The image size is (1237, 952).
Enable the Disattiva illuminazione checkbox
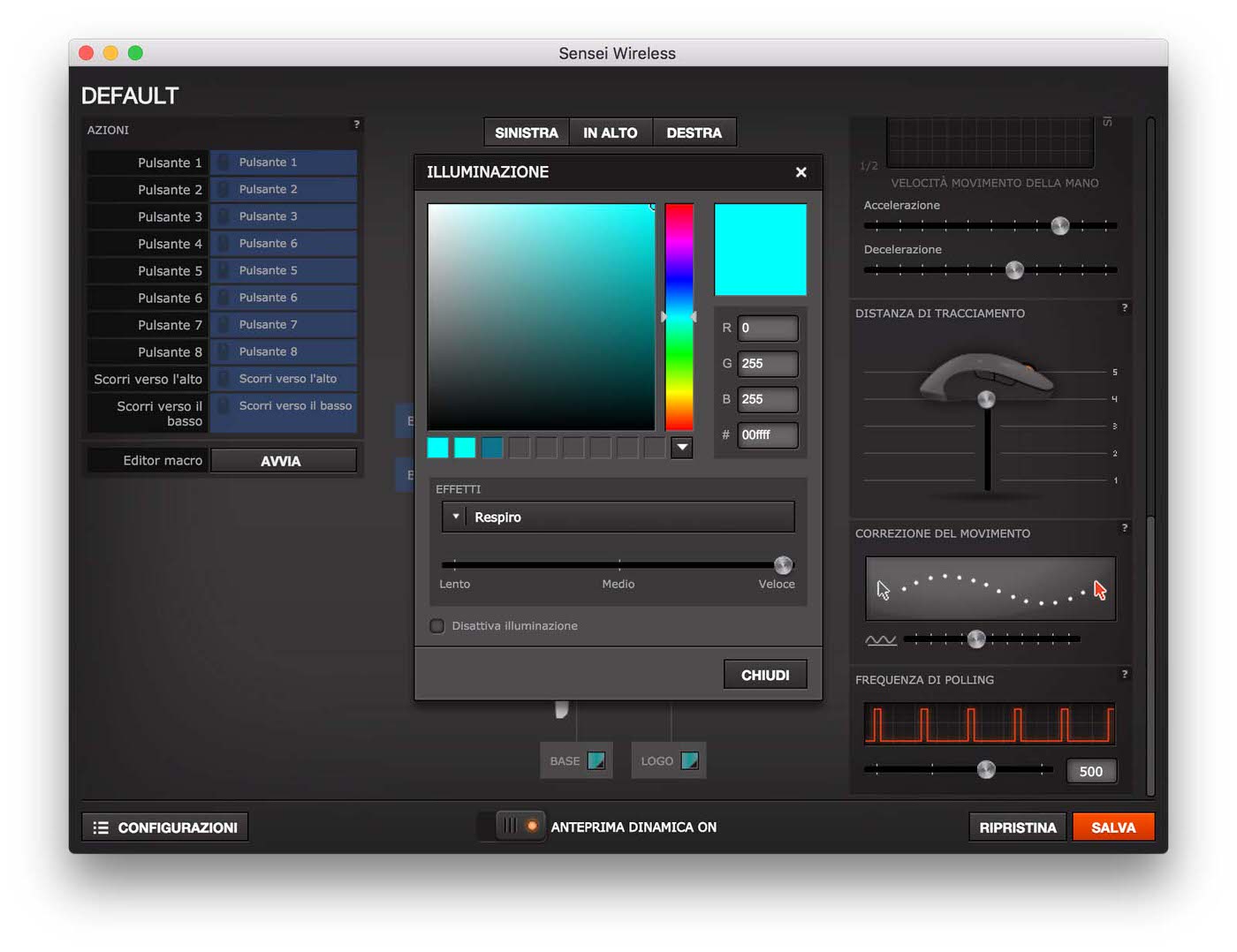(x=436, y=626)
